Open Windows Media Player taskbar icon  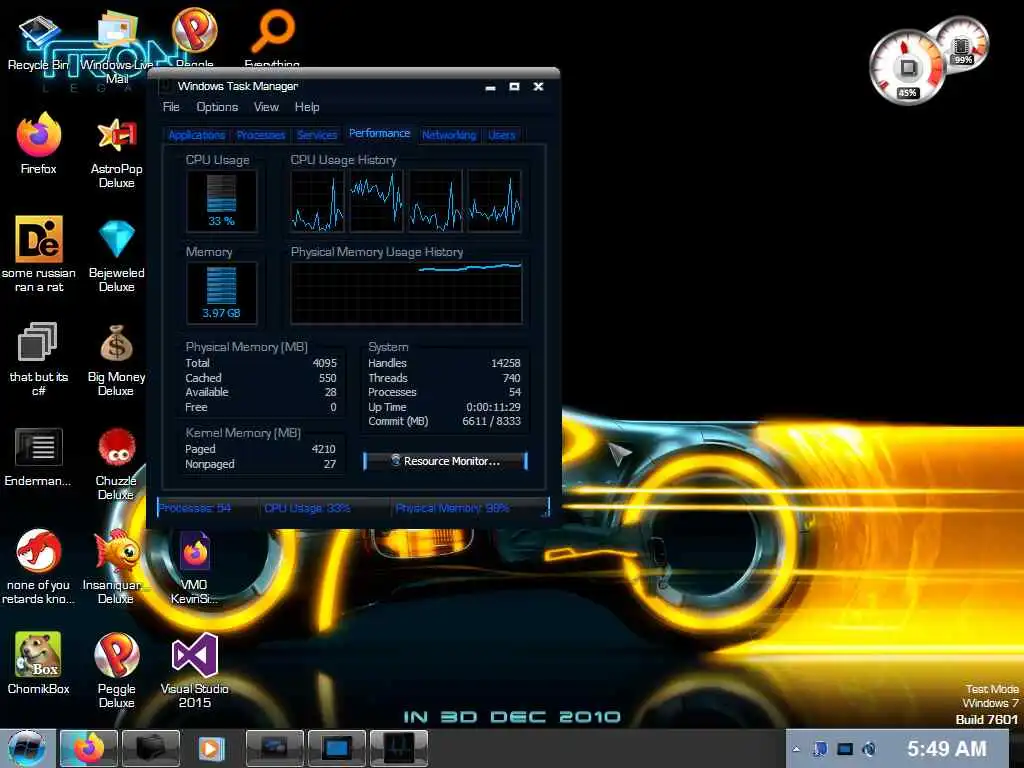211,748
